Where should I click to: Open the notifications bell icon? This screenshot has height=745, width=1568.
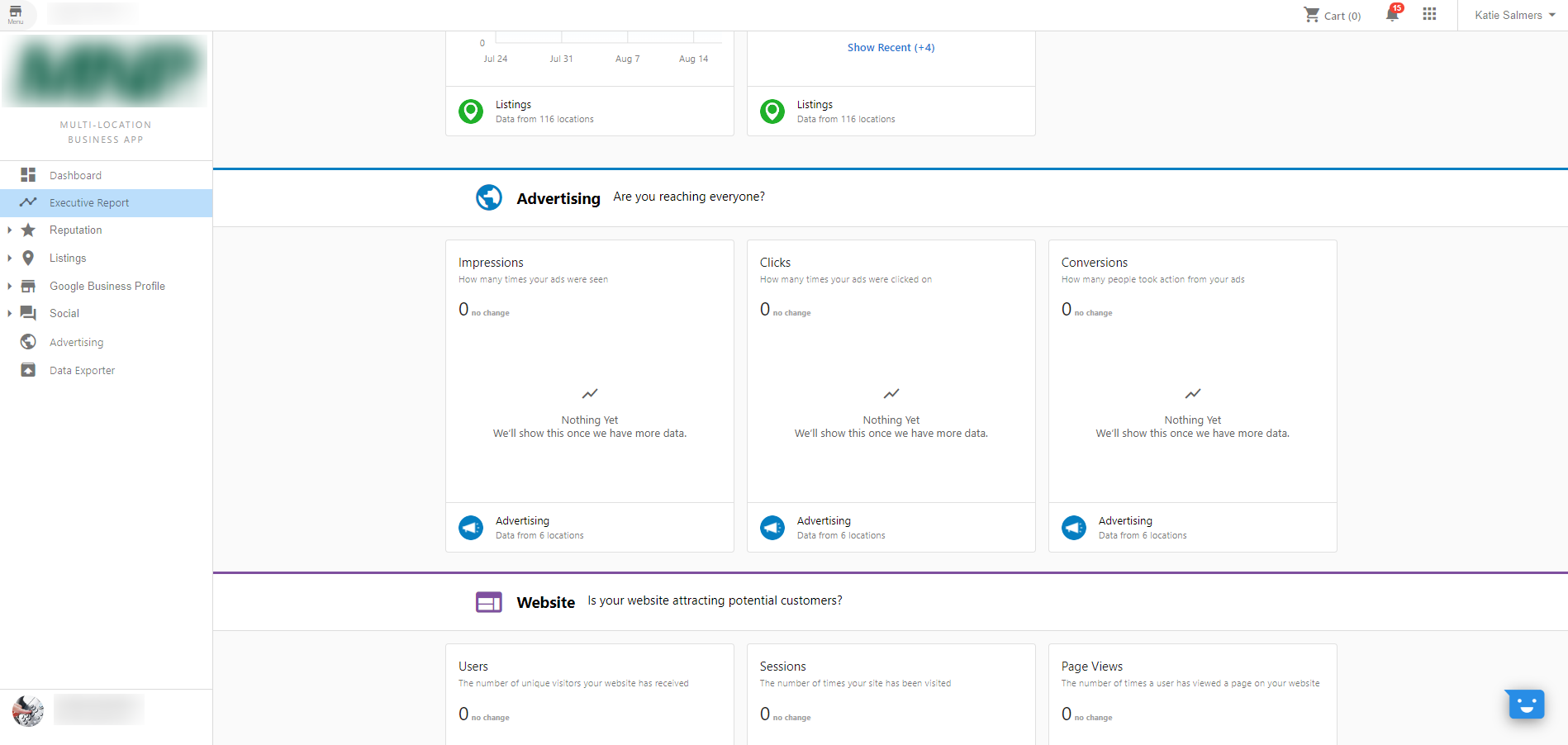click(x=1392, y=15)
